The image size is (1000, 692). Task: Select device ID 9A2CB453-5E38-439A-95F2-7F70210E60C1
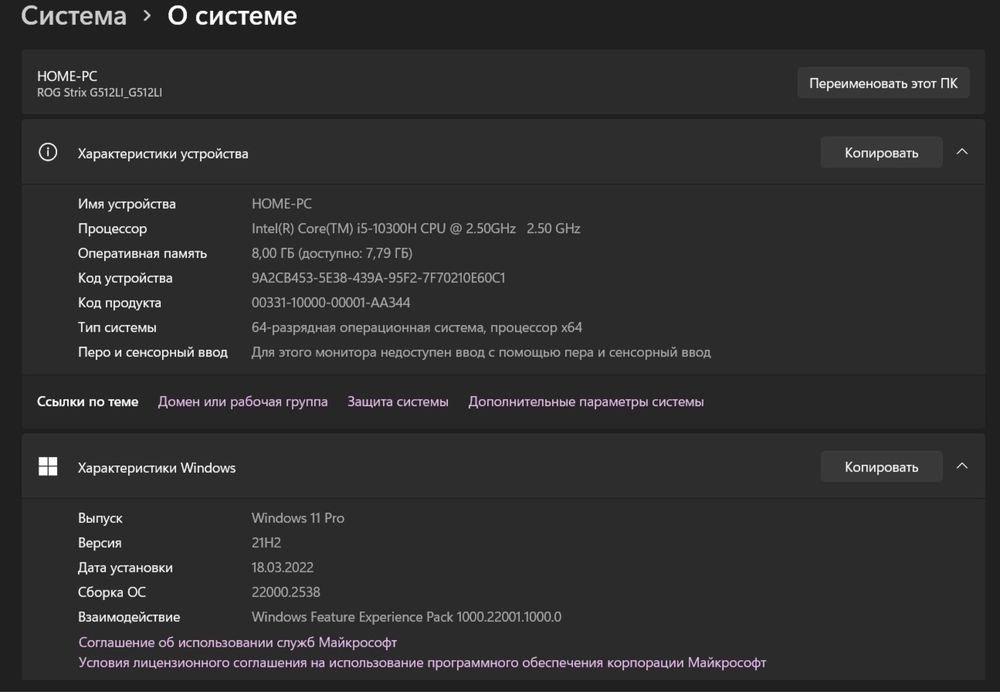tap(378, 278)
